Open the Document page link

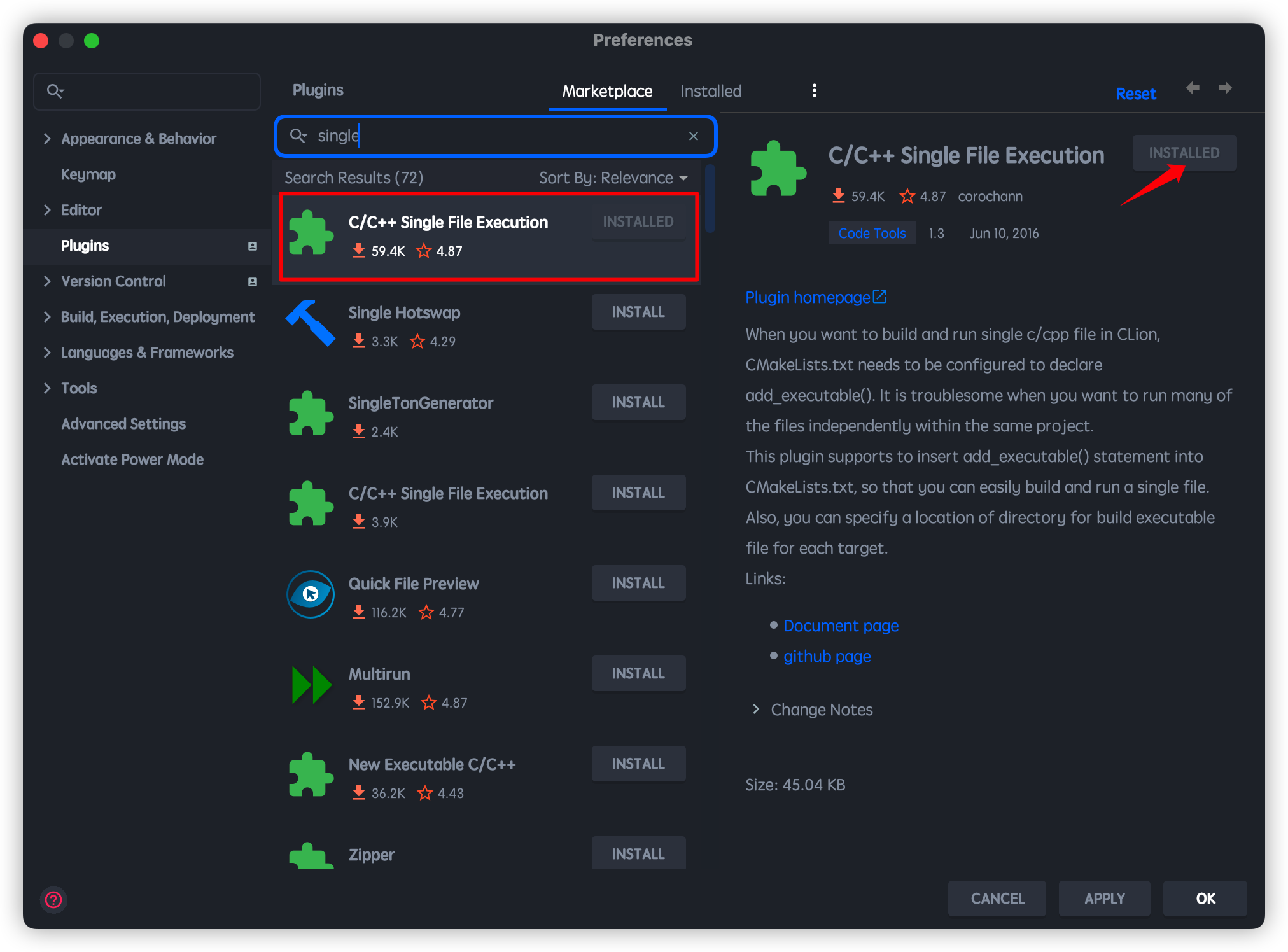click(841, 626)
